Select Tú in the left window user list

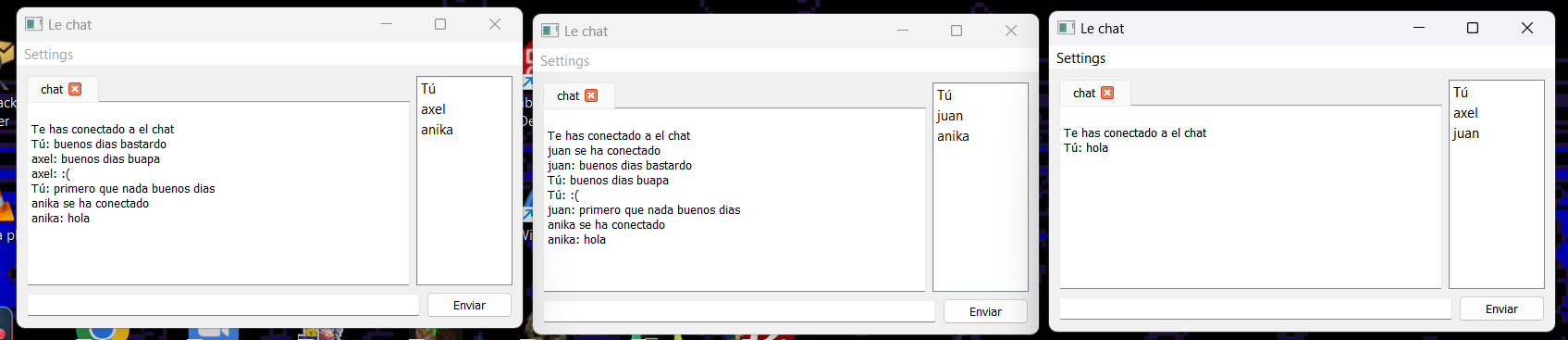pyautogui.click(x=428, y=89)
